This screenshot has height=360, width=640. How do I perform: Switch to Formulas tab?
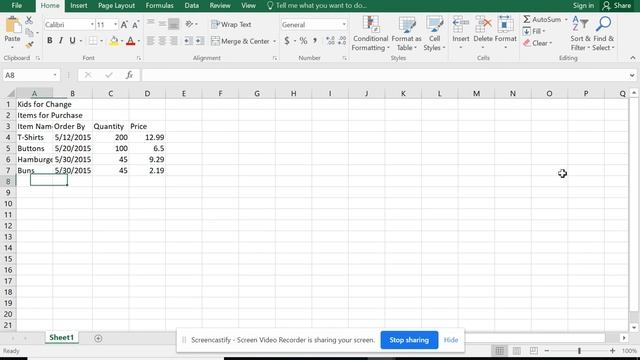click(x=160, y=5)
